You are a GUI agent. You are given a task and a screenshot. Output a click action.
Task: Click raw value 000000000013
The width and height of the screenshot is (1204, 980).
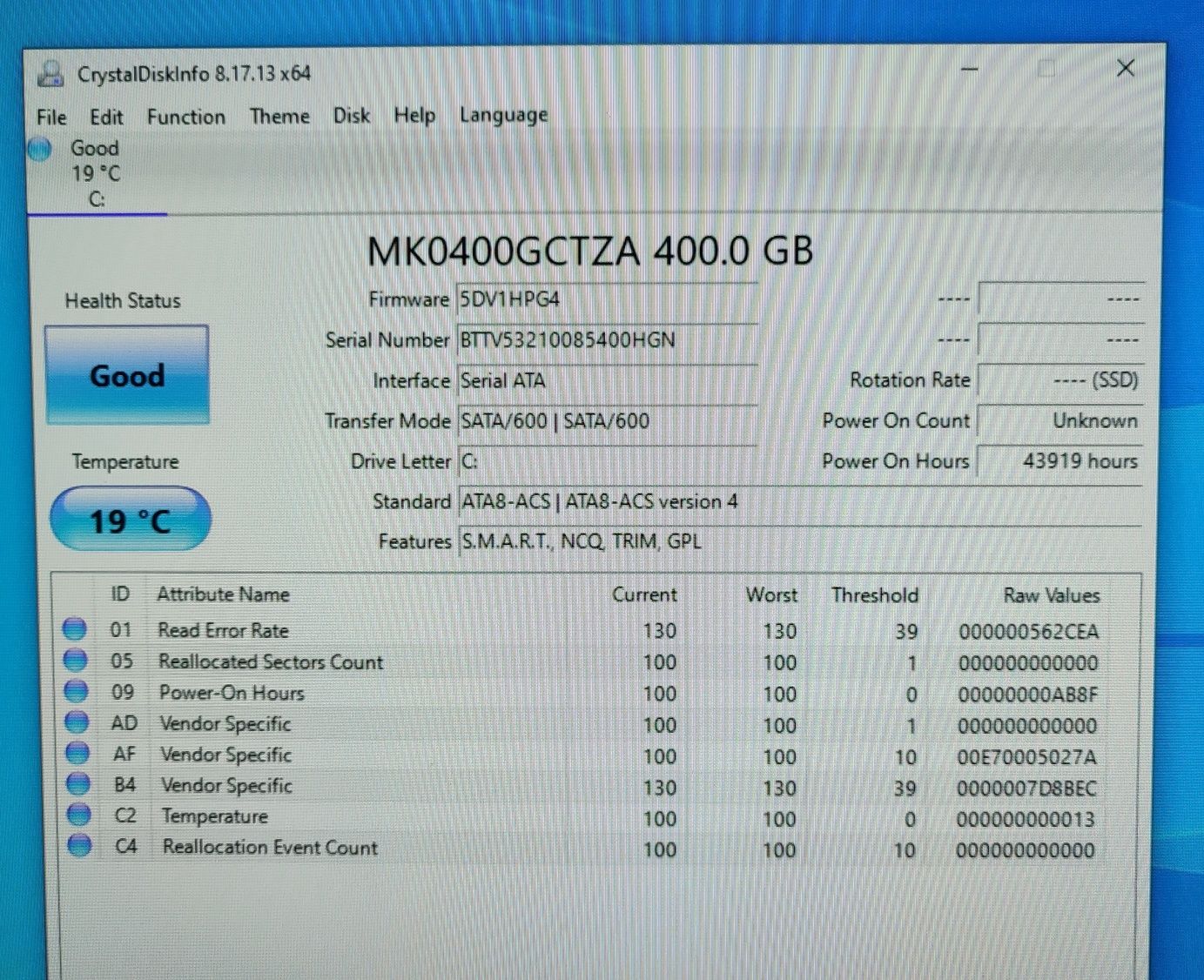pyautogui.click(x=1026, y=820)
